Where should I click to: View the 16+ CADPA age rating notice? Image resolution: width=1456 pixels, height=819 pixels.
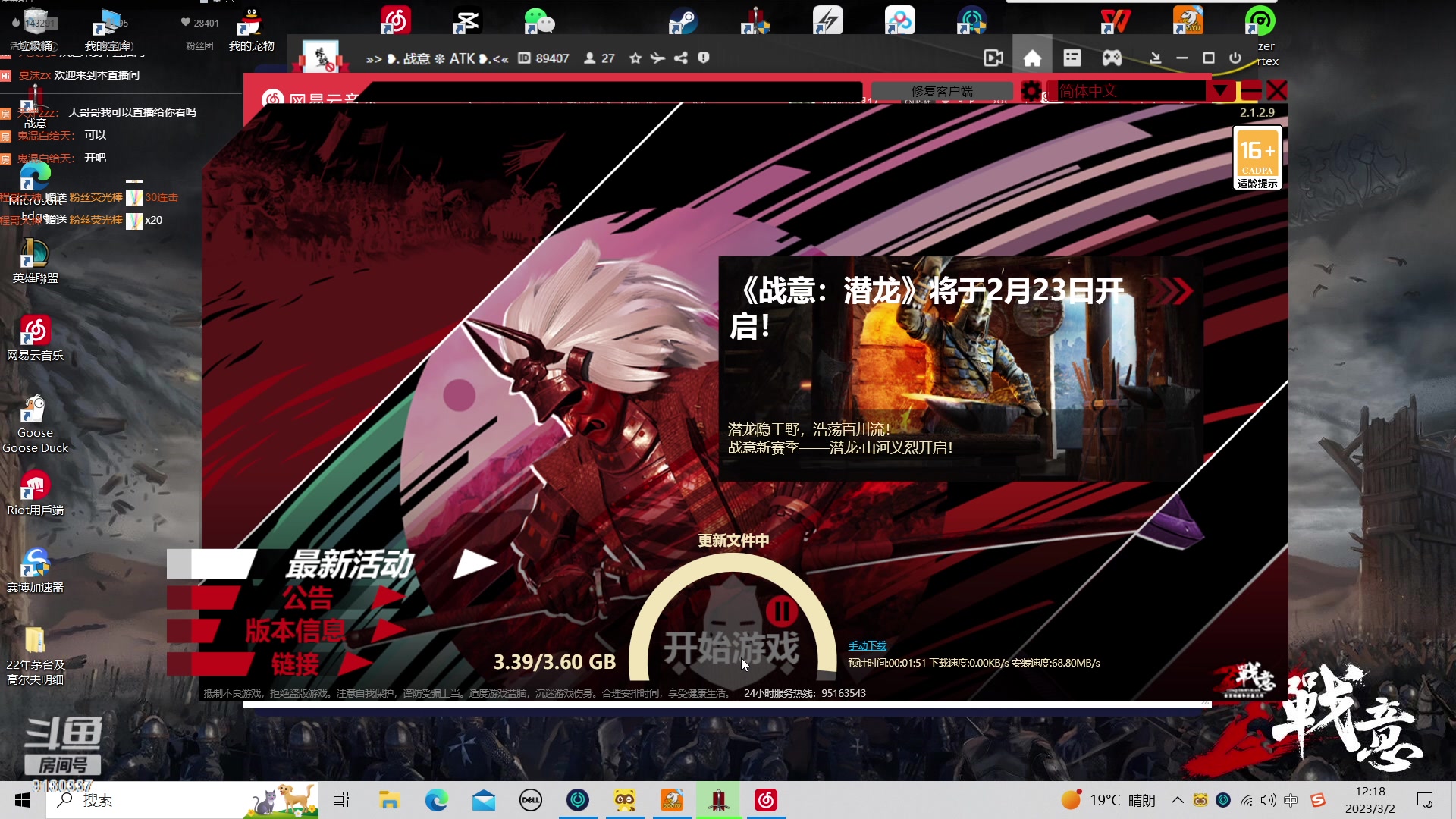(1257, 158)
